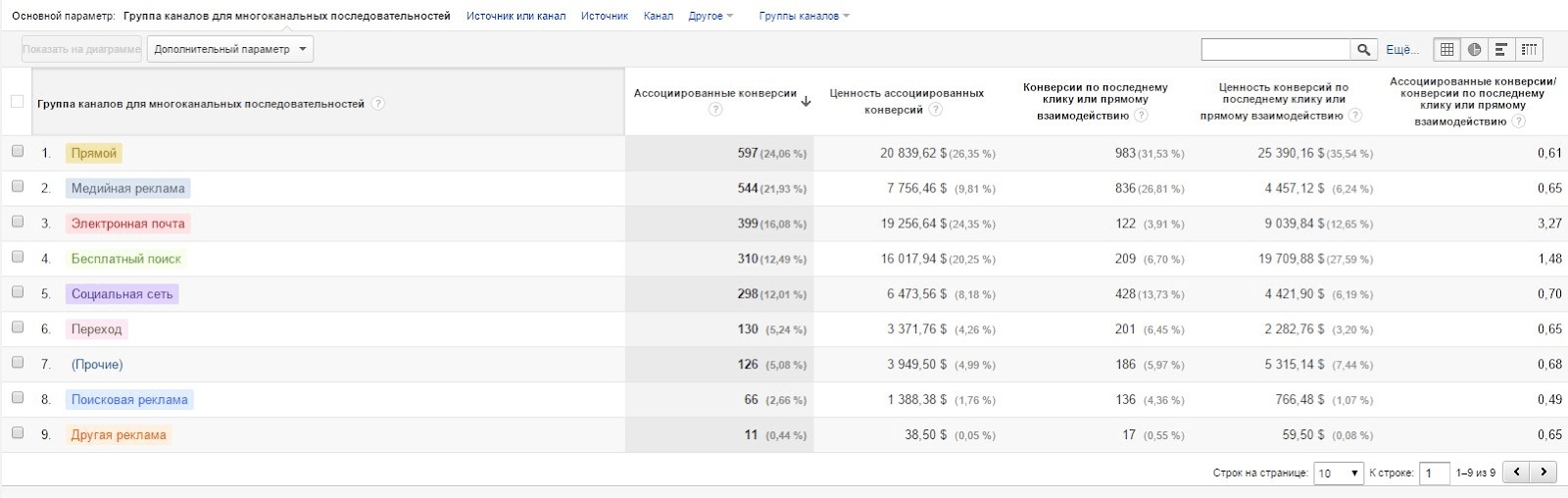Open the Прямой channel link
The width and height of the screenshot is (1568, 498).
click(x=94, y=153)
